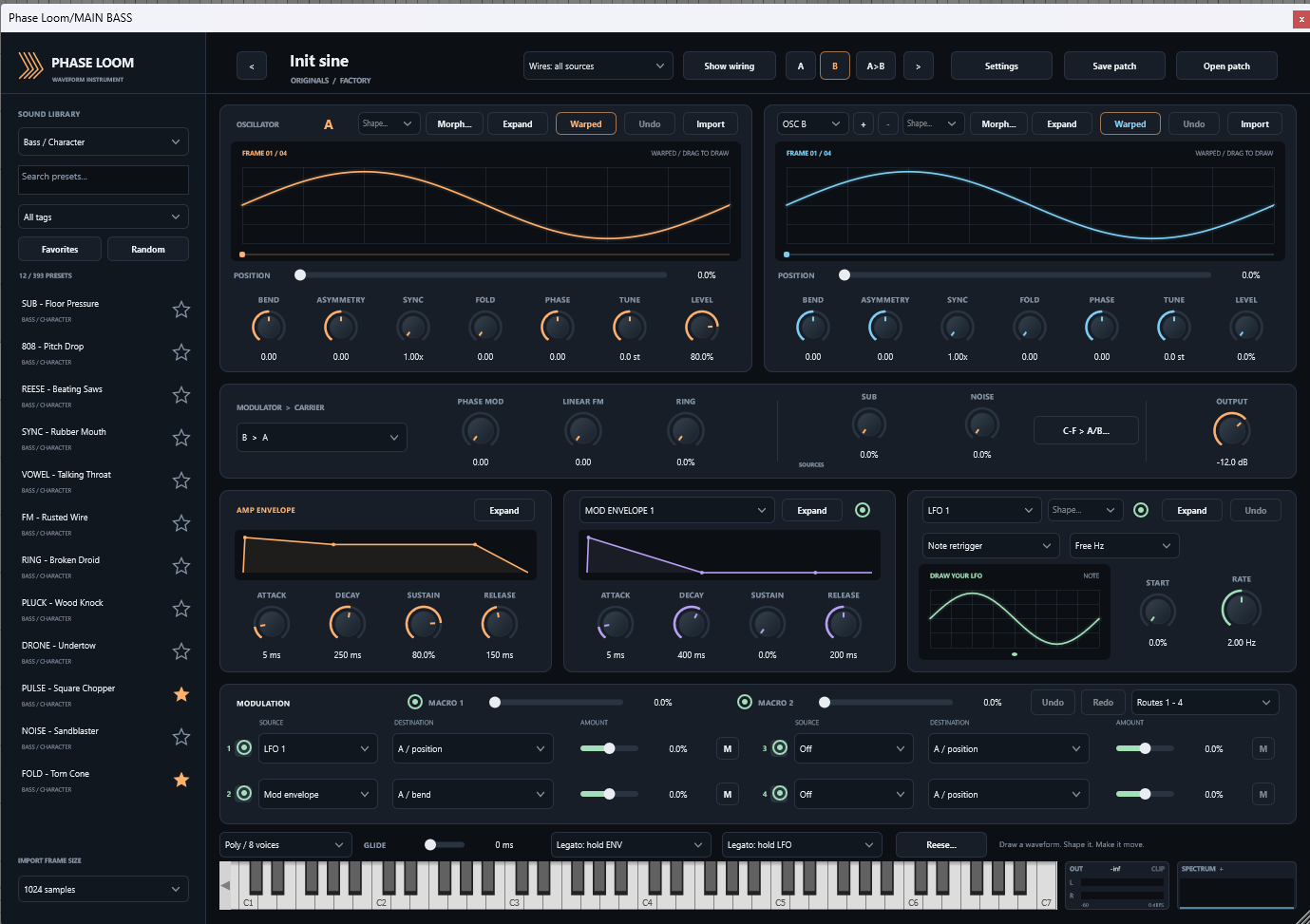
Task: Toggle the Macro 1 enable button
Action: coord(415,703)
